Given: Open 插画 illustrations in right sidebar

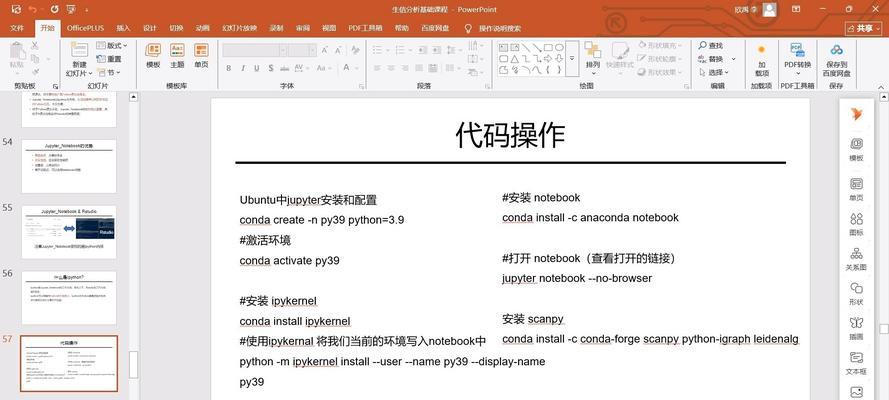Looking at the screenshot, I should 856,328.
